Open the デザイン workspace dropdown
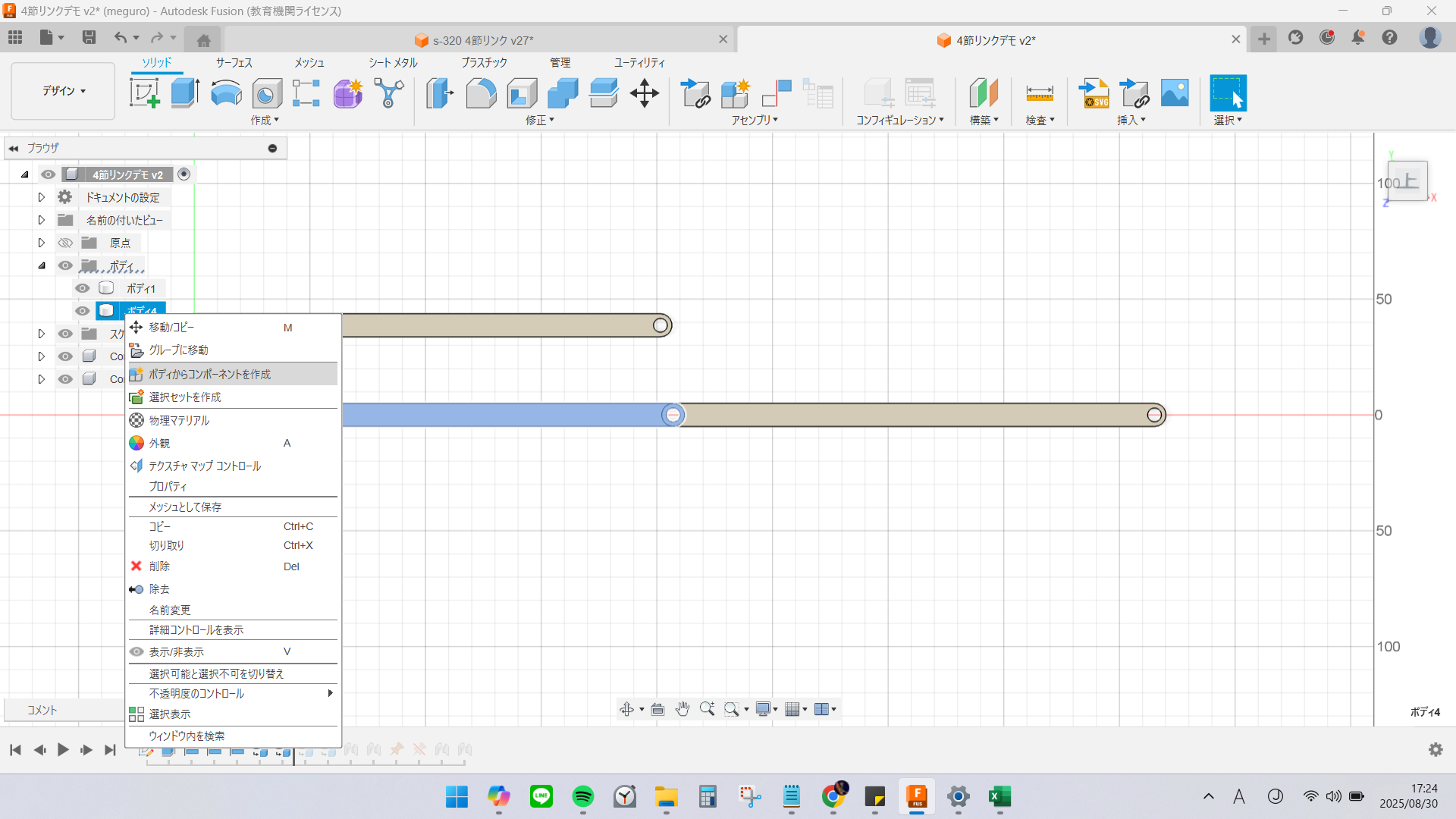The height and width of the screenshot is (819, 1456). (63, 91)
